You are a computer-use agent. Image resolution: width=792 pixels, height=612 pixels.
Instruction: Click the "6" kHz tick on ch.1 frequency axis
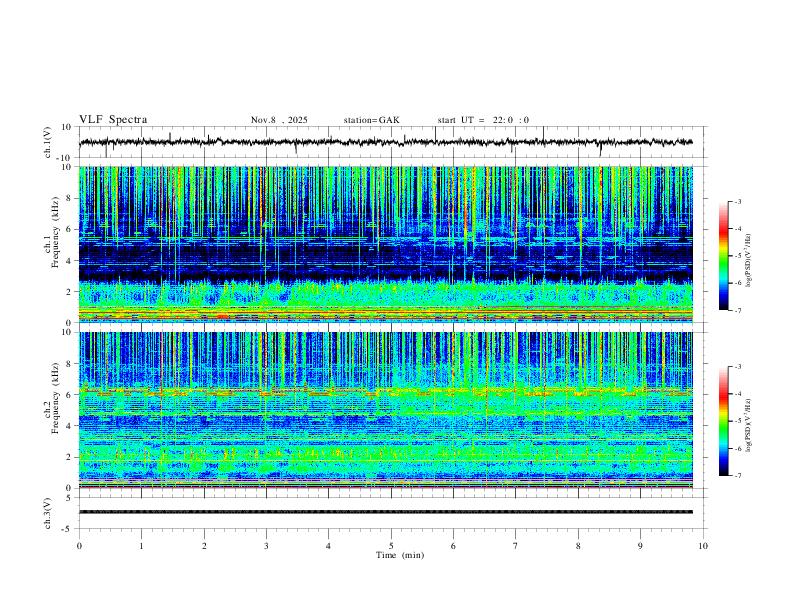pyautogui.click(x=70, y=230)
